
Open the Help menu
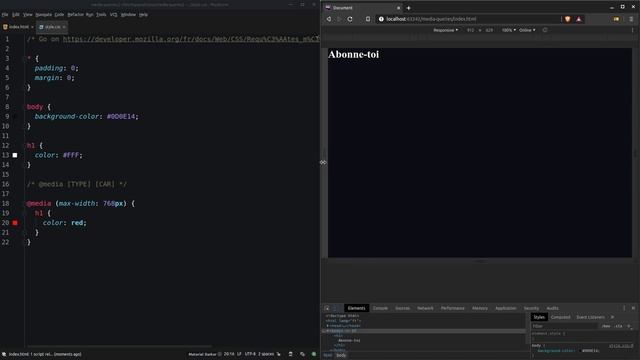143,15
